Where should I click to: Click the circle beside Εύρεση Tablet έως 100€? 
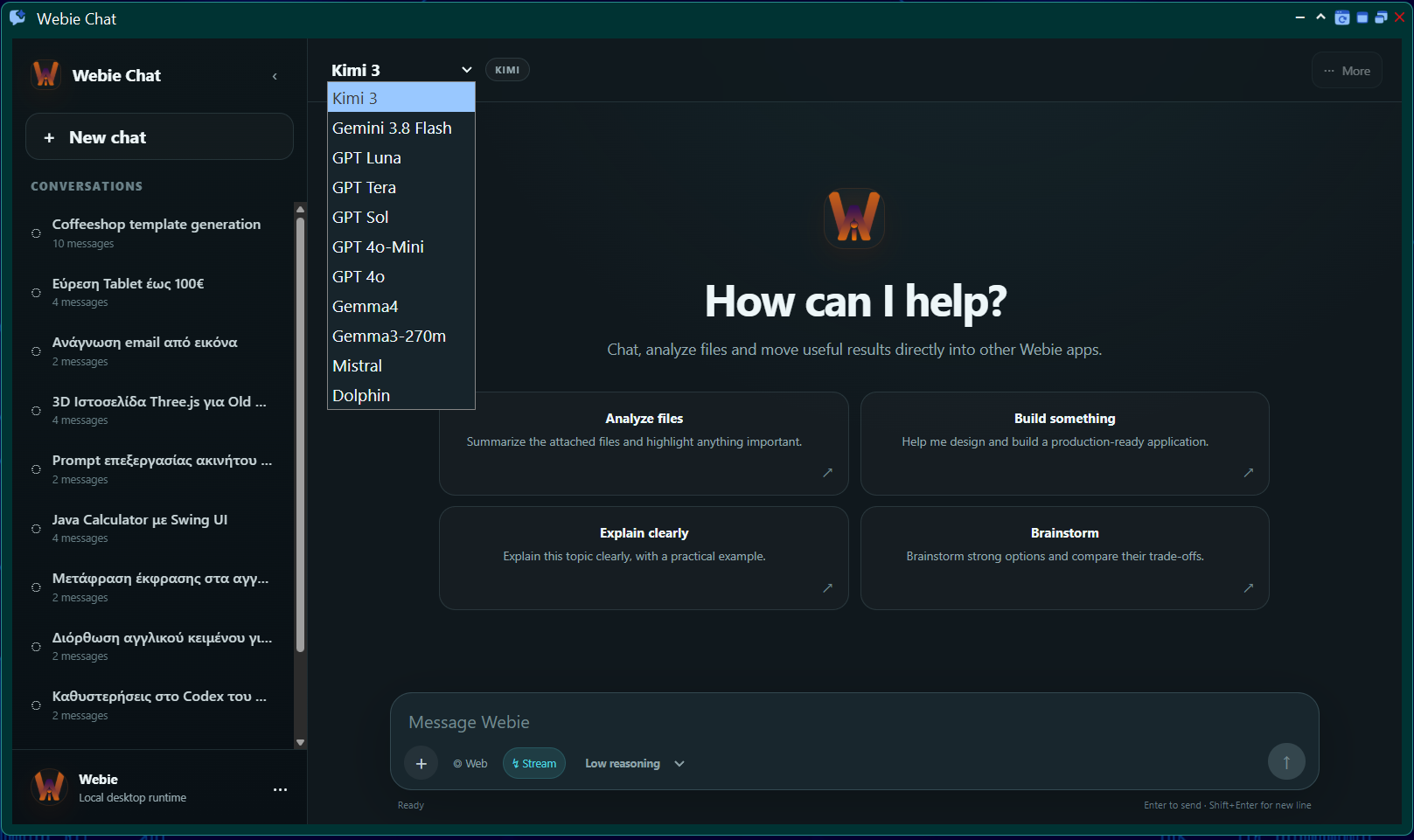click(x=36, y=293)
